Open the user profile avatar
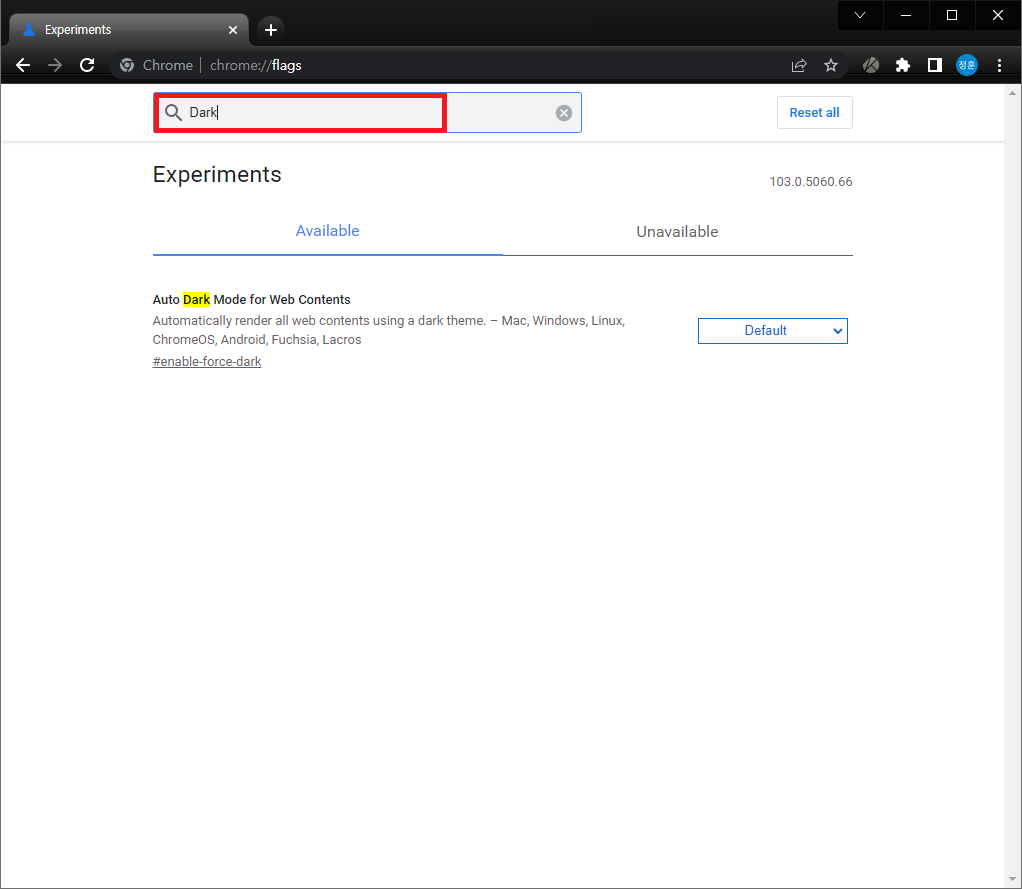1022x889 pixels. pos(967,65)
